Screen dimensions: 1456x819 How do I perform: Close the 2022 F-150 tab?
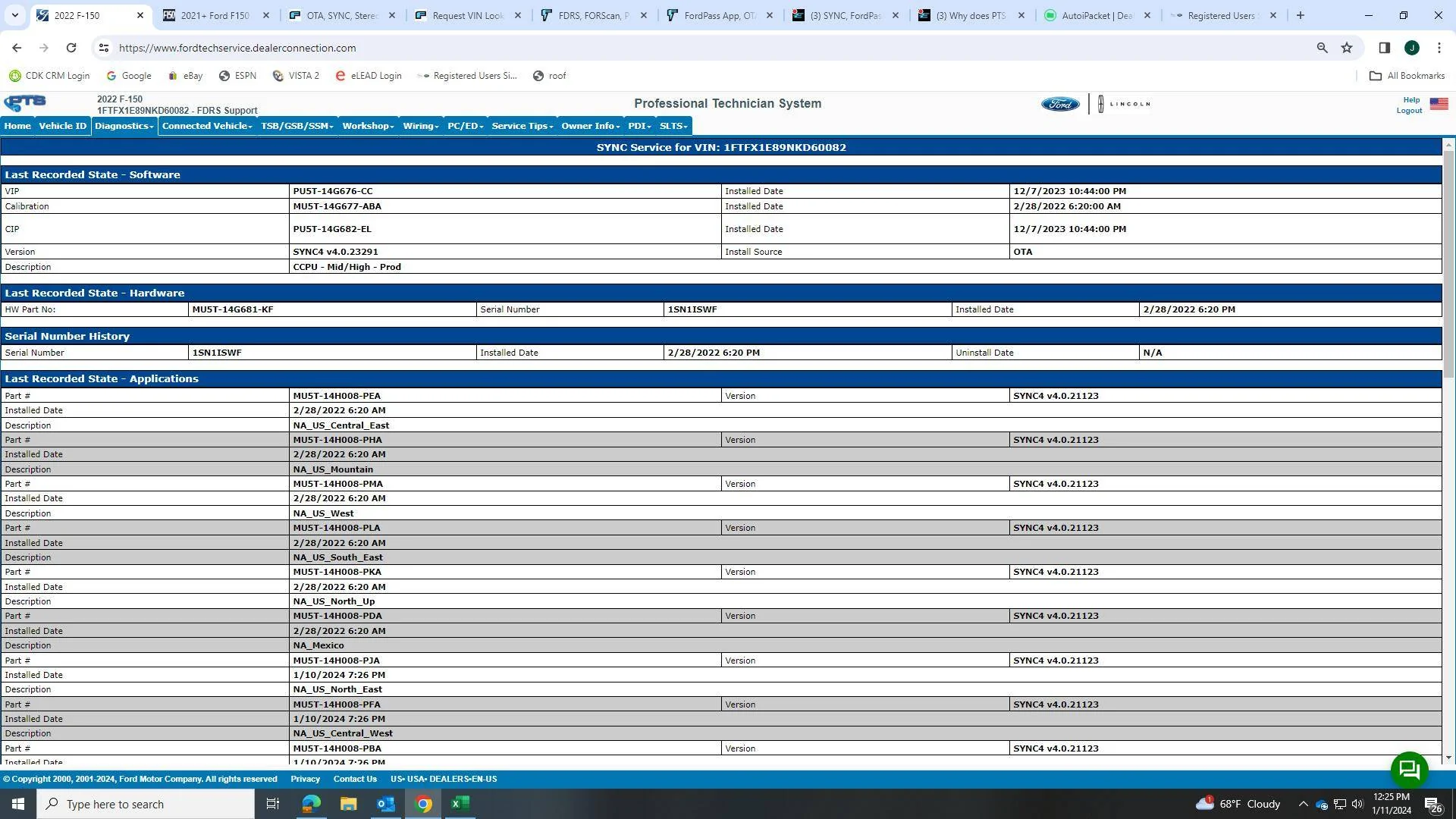140,15
